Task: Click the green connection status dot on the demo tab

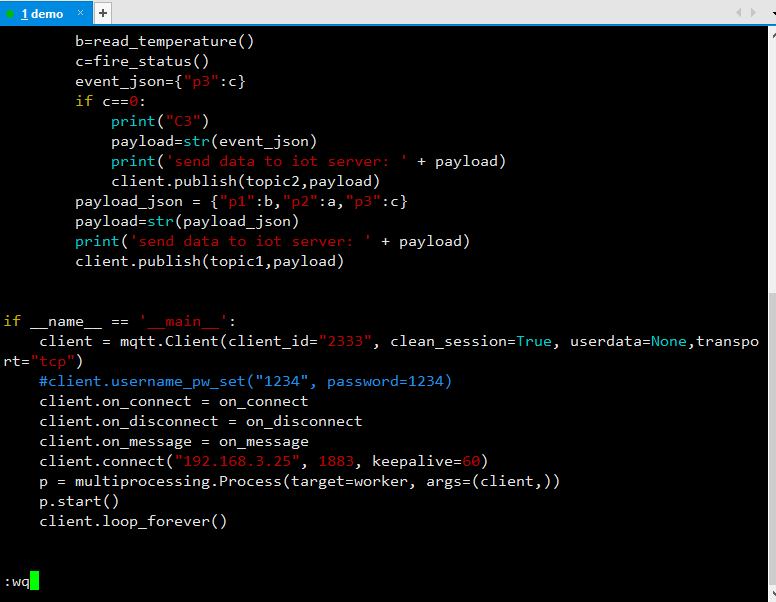Action: point(10,13)
